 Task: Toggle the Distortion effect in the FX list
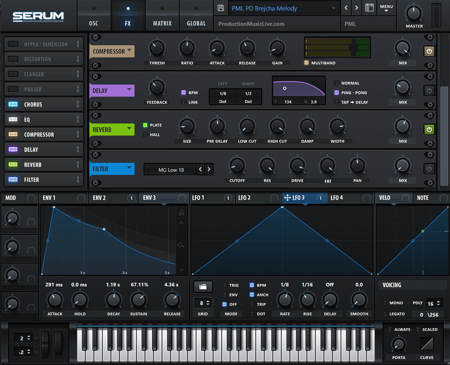(13, 59)
